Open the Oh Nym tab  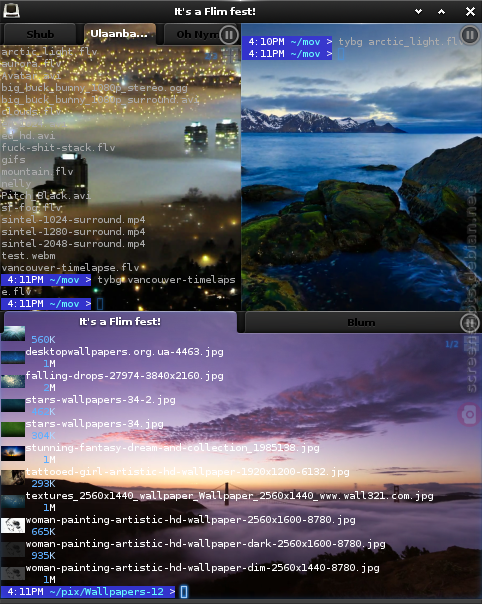197,34
